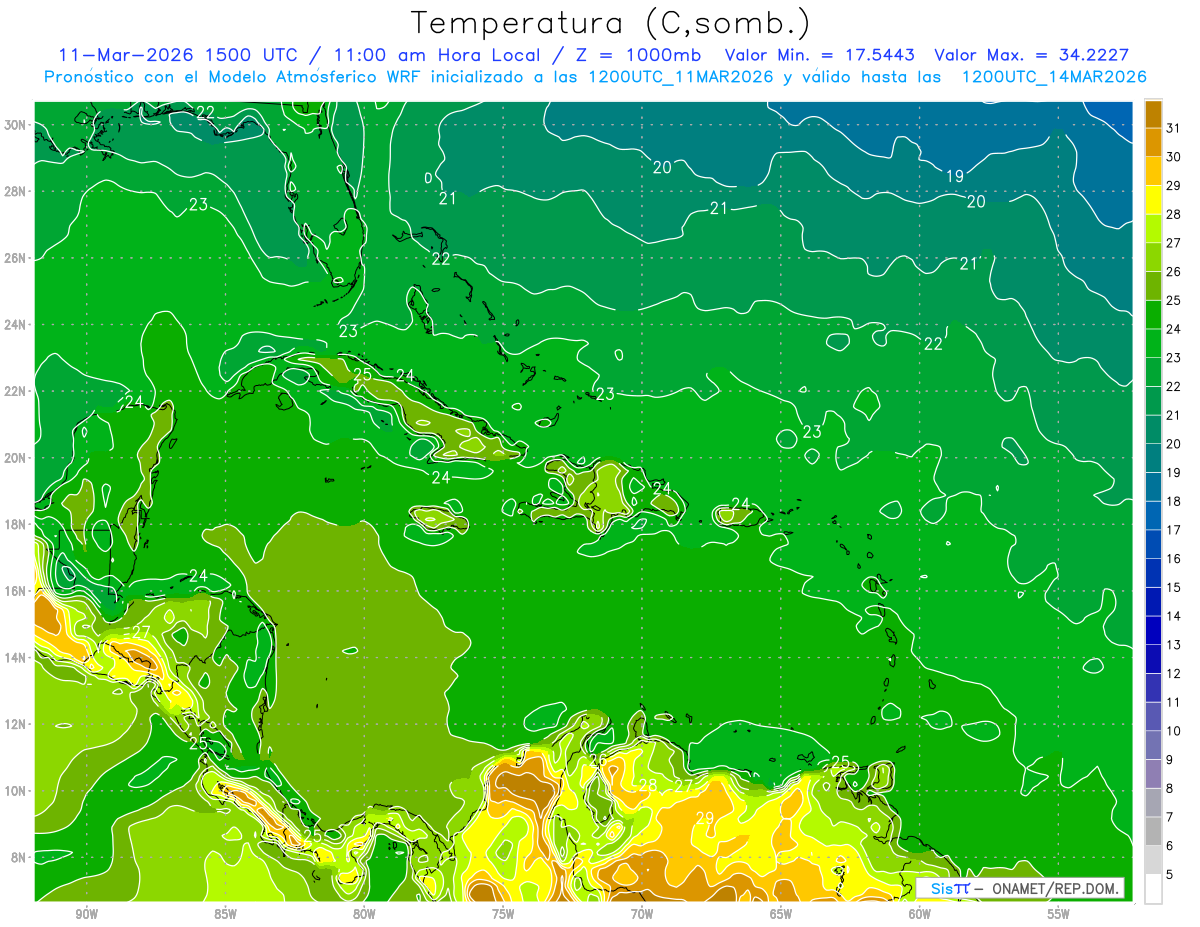Click the '55W' longitude axis label
This screenshot has height=927, width=1200.
pos(1059,914)
